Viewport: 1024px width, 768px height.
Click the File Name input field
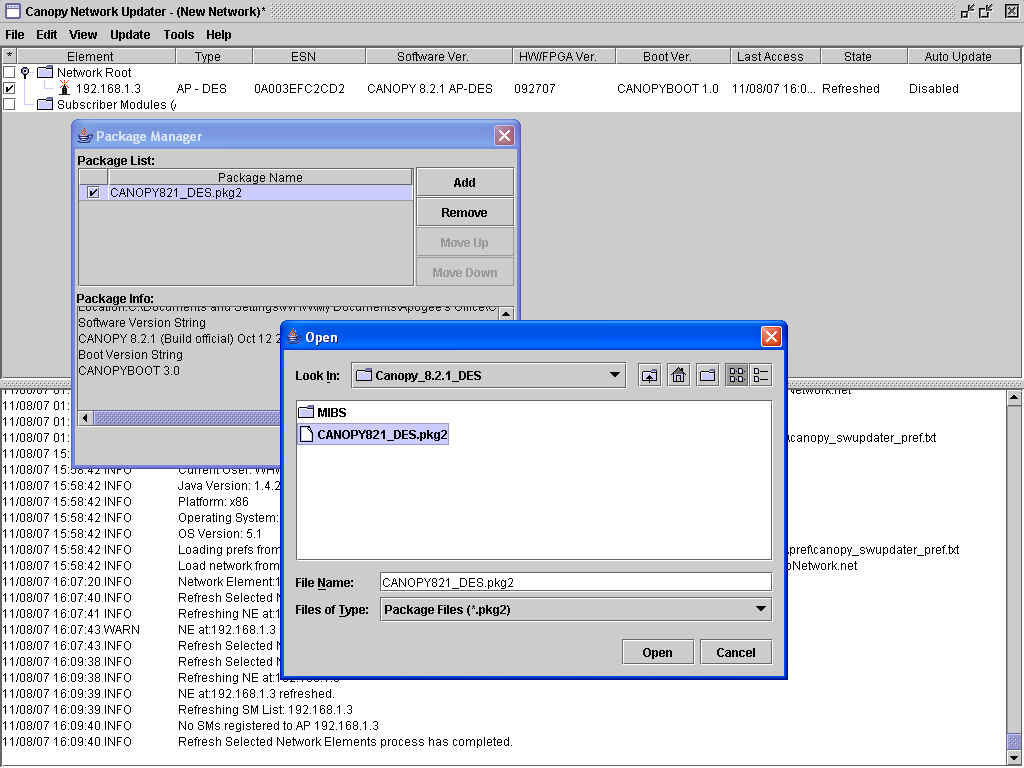575,582
